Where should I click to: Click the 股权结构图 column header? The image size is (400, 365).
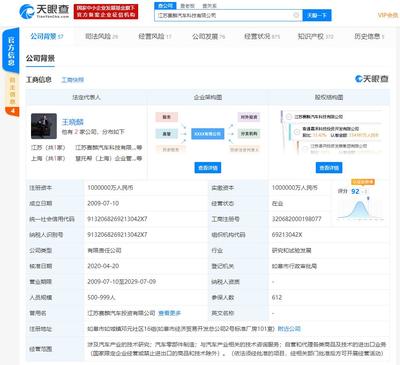329,97
